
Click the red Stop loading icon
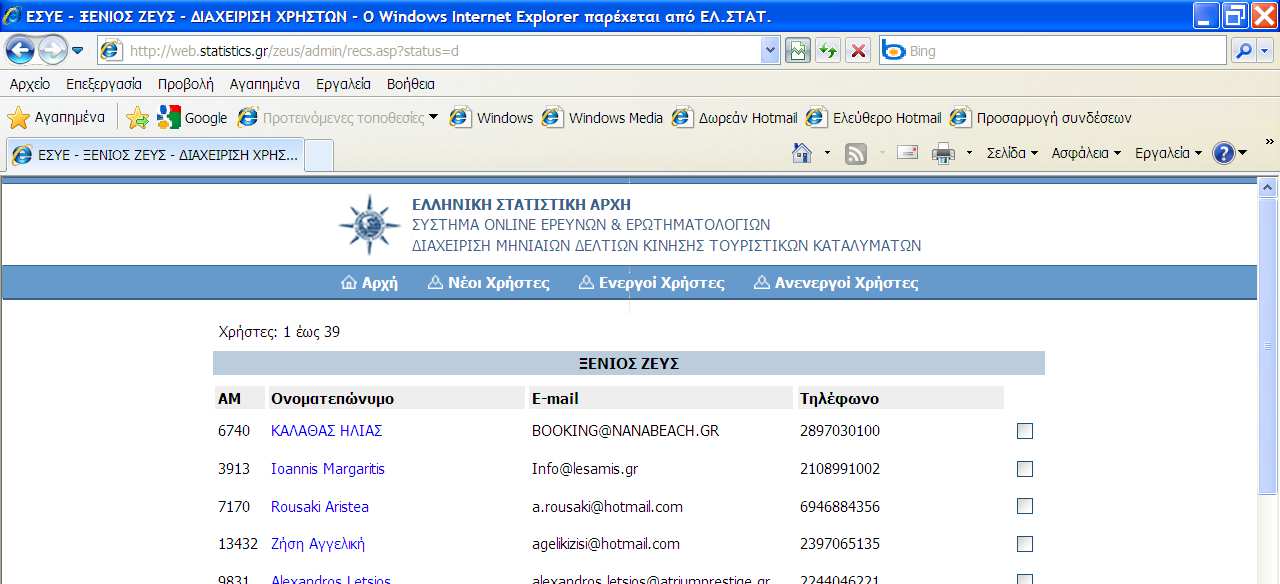click(857, 50)
